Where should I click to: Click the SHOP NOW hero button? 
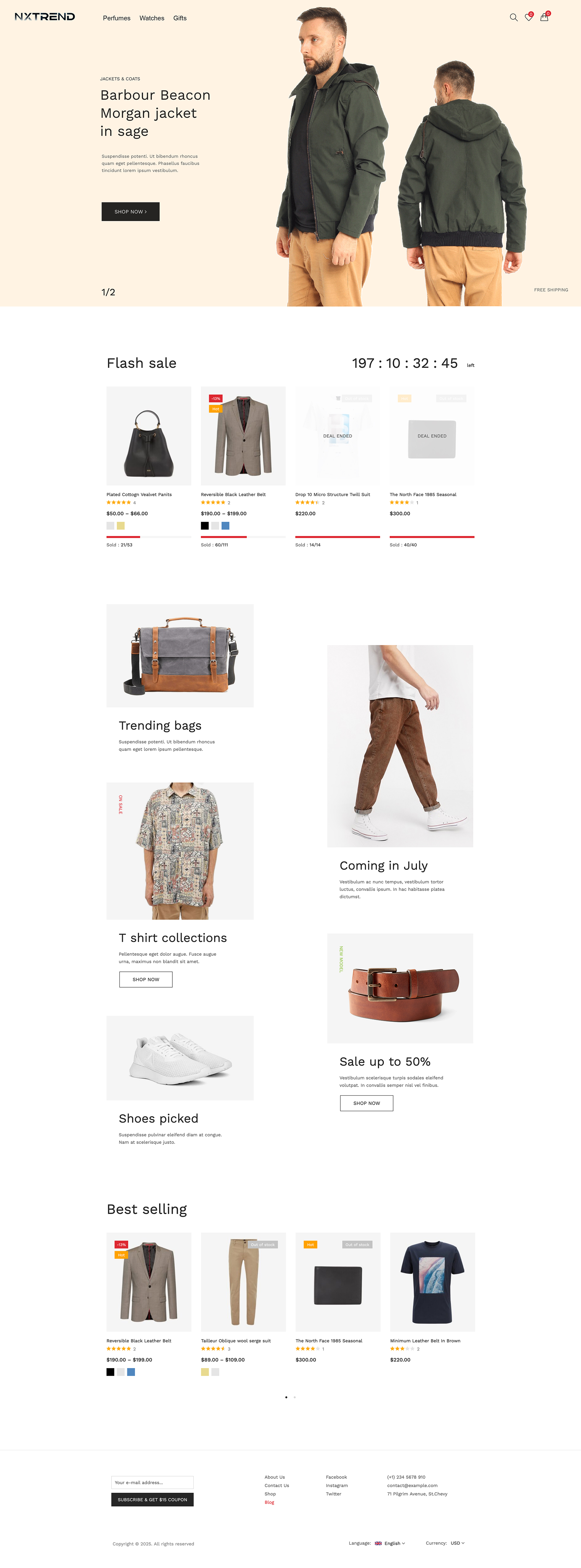pos(130,211)
